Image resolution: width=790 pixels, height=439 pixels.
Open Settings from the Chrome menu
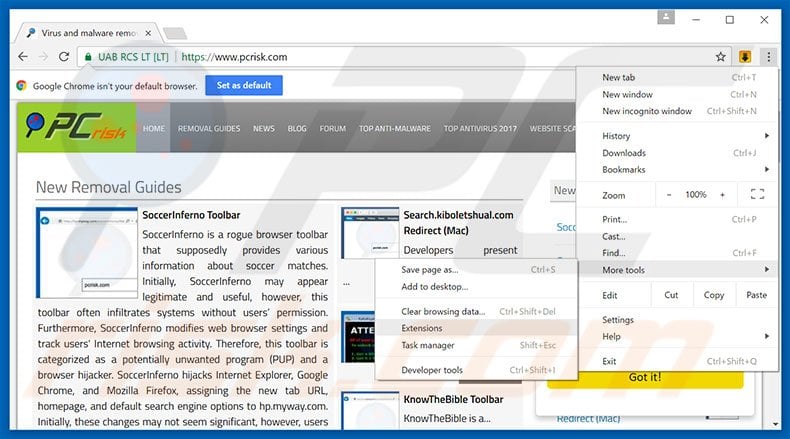pos(678,320)
